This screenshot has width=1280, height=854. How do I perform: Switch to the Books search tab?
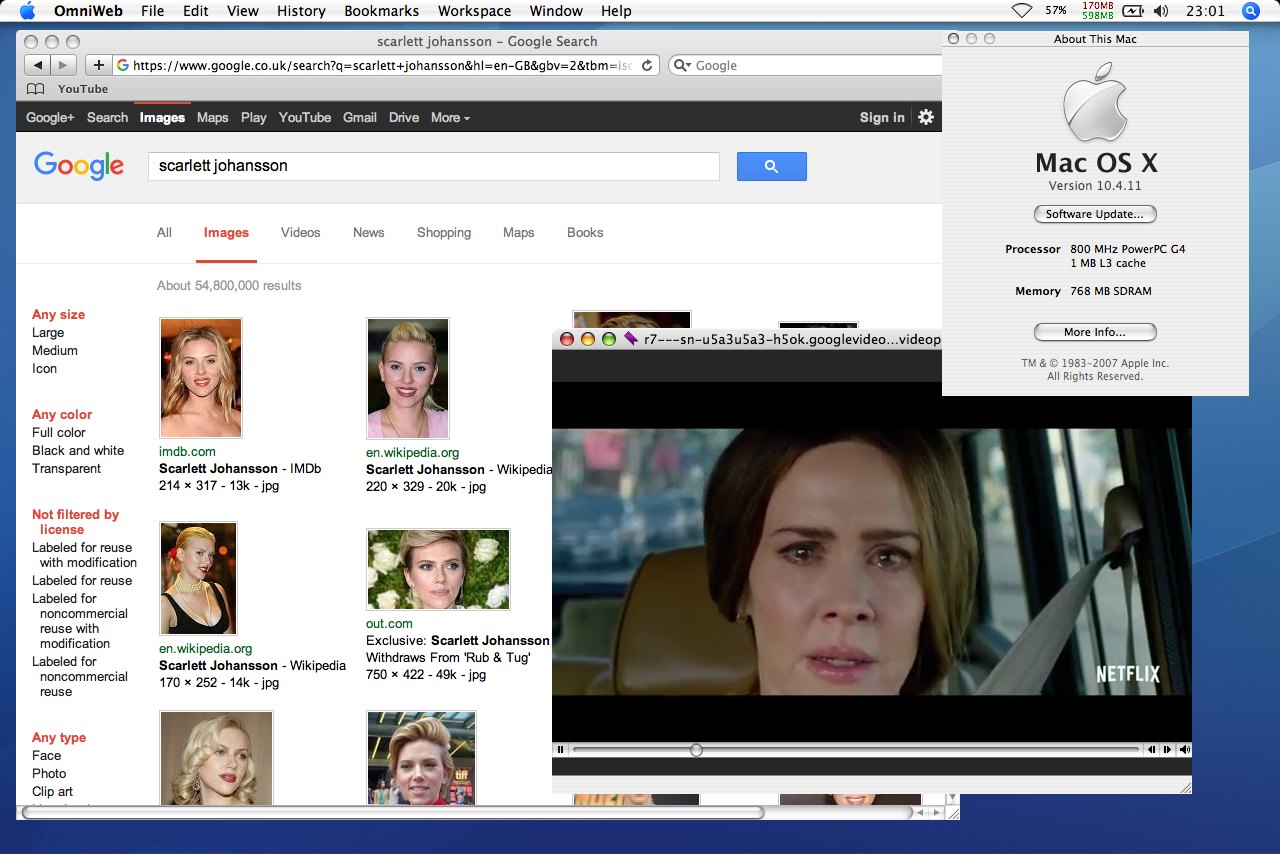point(585,232)
